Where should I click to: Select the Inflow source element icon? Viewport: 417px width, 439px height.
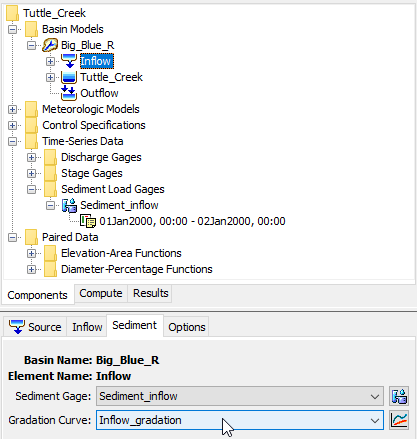click(69, 61)
